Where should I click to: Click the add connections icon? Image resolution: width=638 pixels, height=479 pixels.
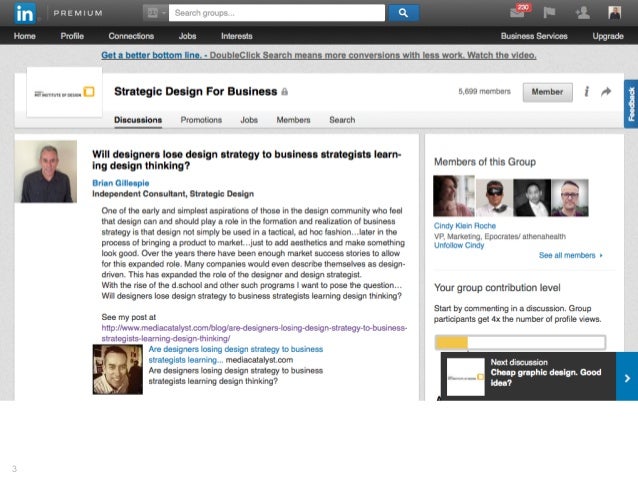tap(582, 13)
